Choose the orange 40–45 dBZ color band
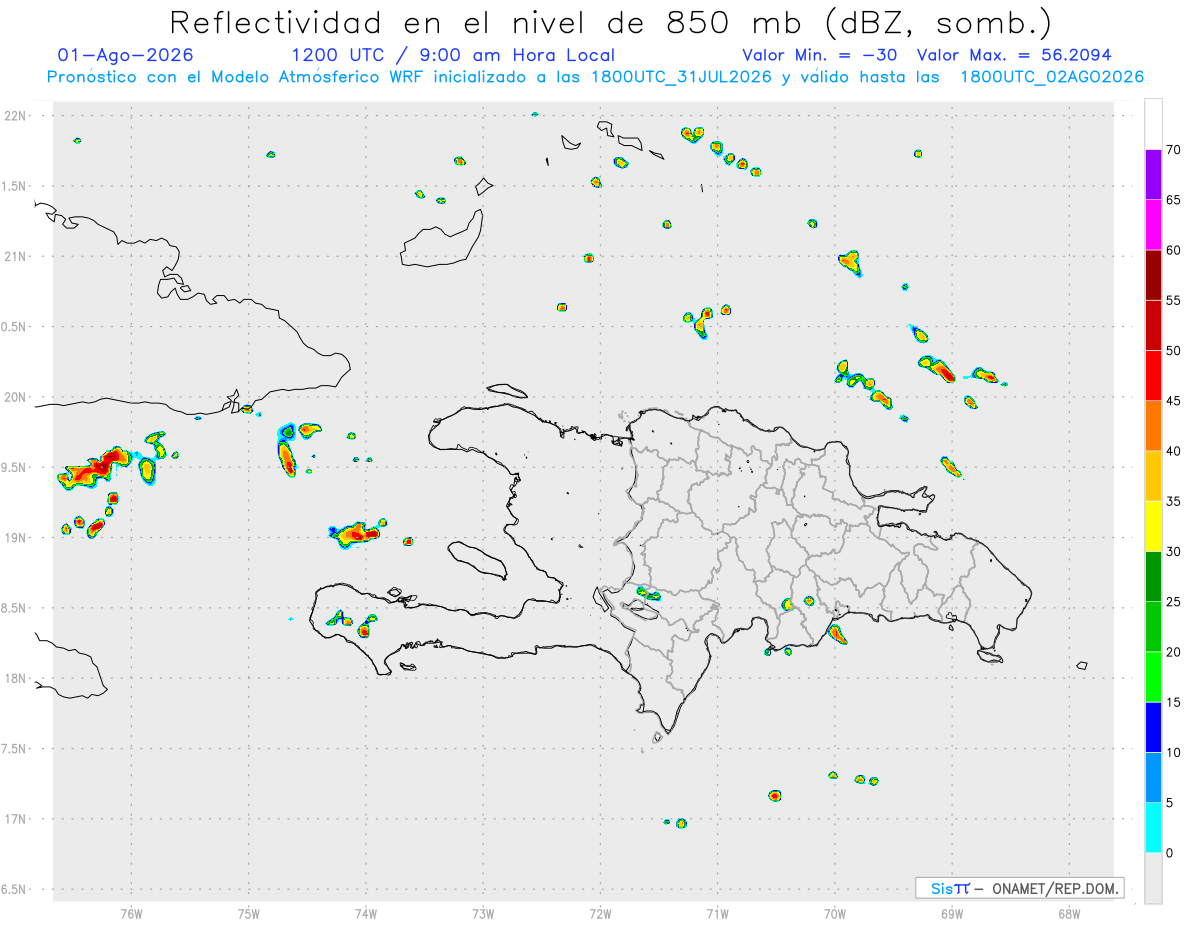 coord(1153,426)
